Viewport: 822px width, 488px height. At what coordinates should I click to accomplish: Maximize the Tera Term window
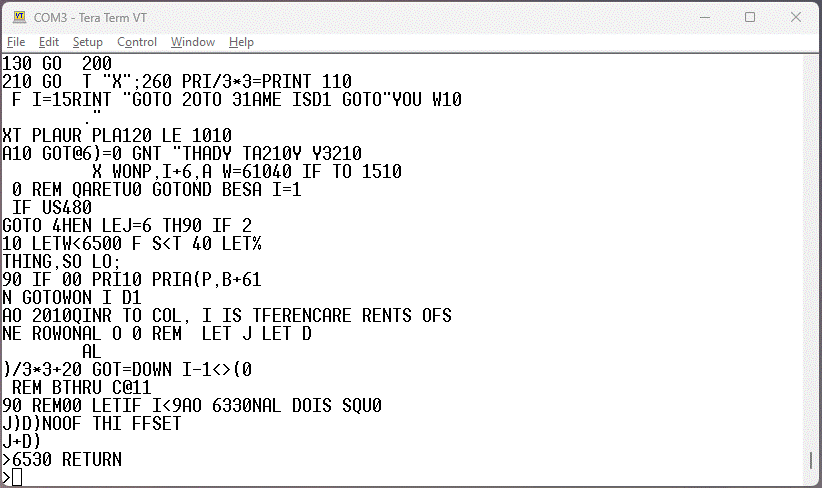point(750,17)
